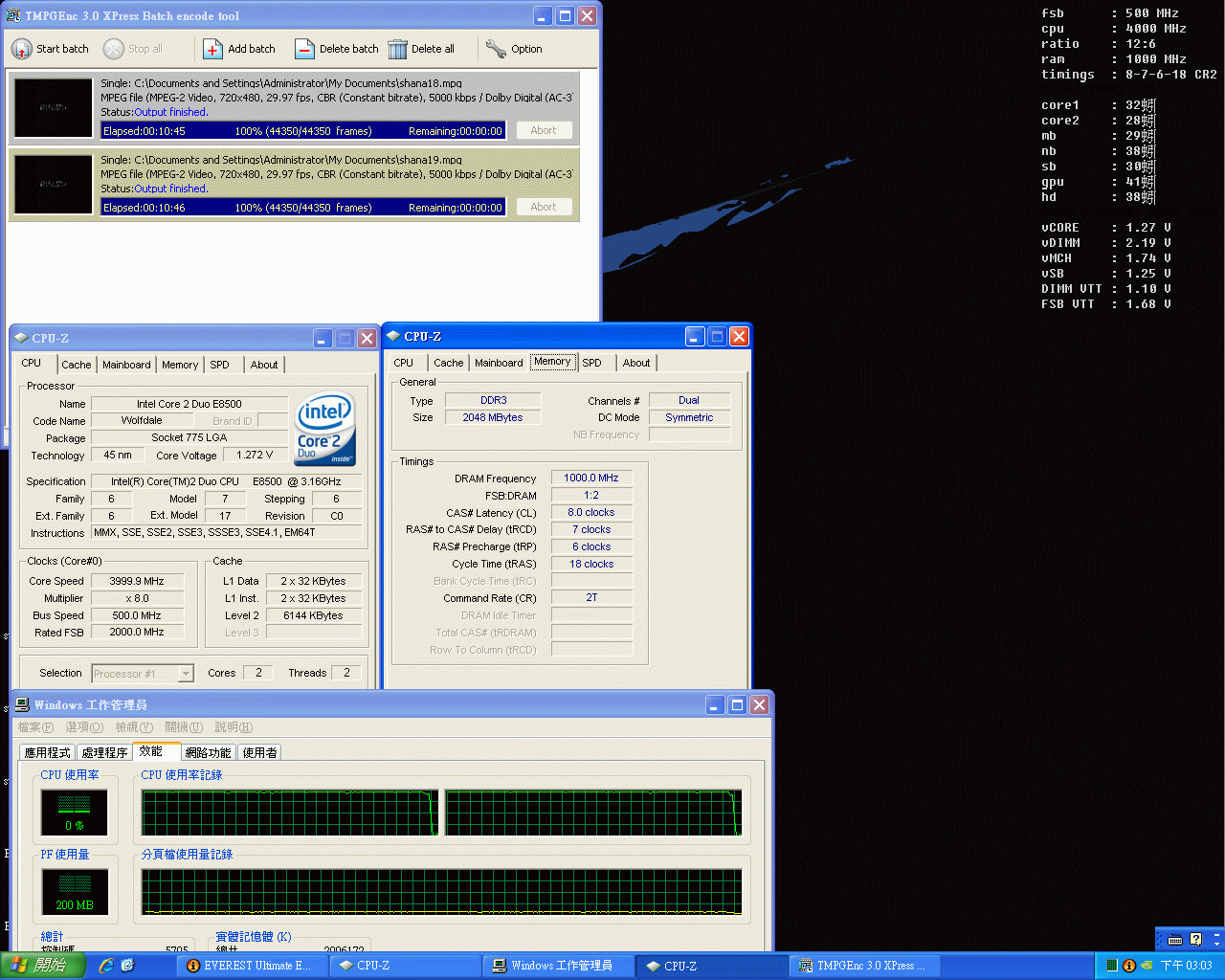Image resolution: width=1225 pixels, height=980 pixels.
Task: Switch to 應用程式 tab in Task Manager
Action: coord(48,753)
